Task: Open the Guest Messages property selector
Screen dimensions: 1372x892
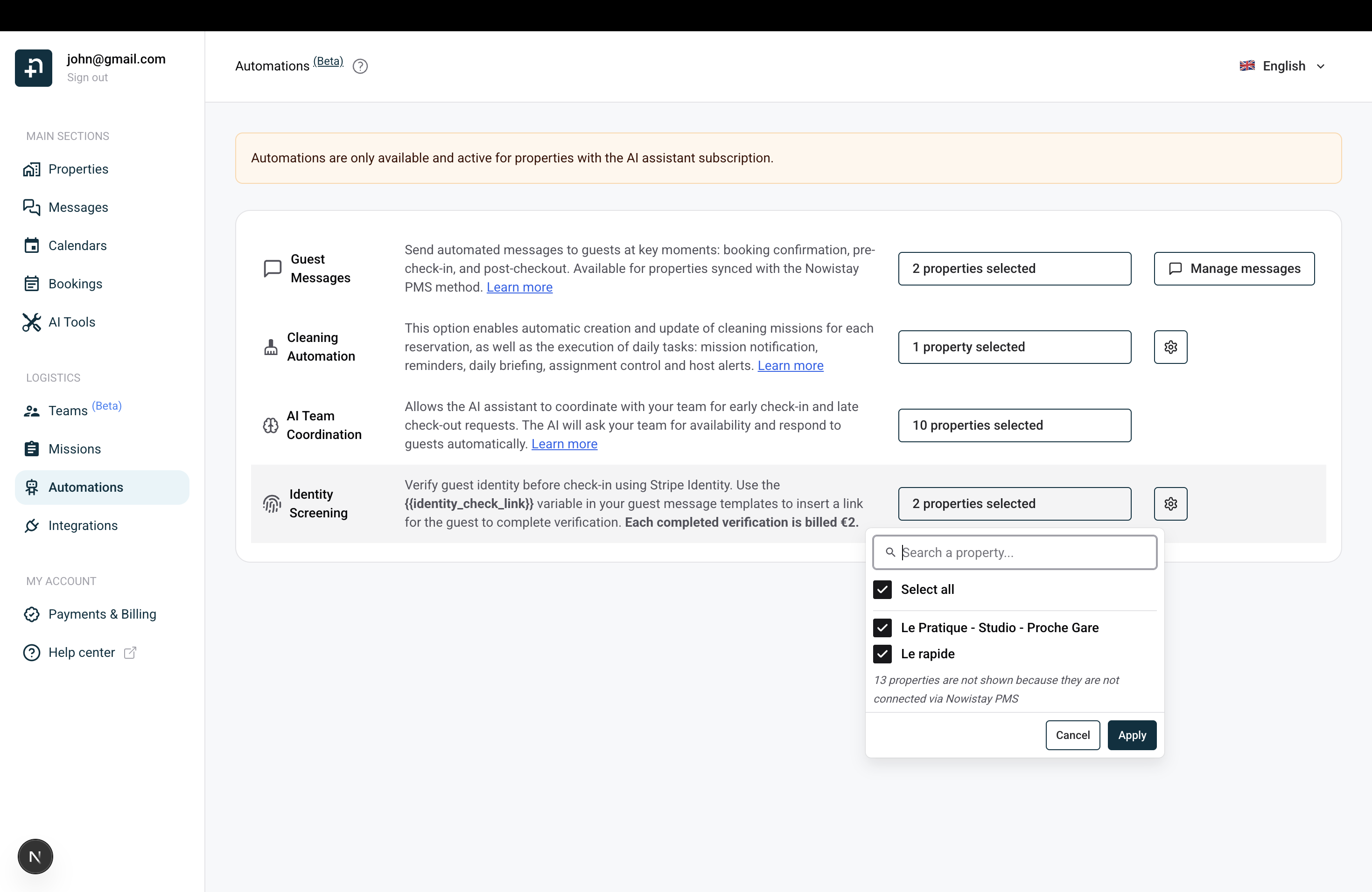Action: click(x=1014, y=269)
